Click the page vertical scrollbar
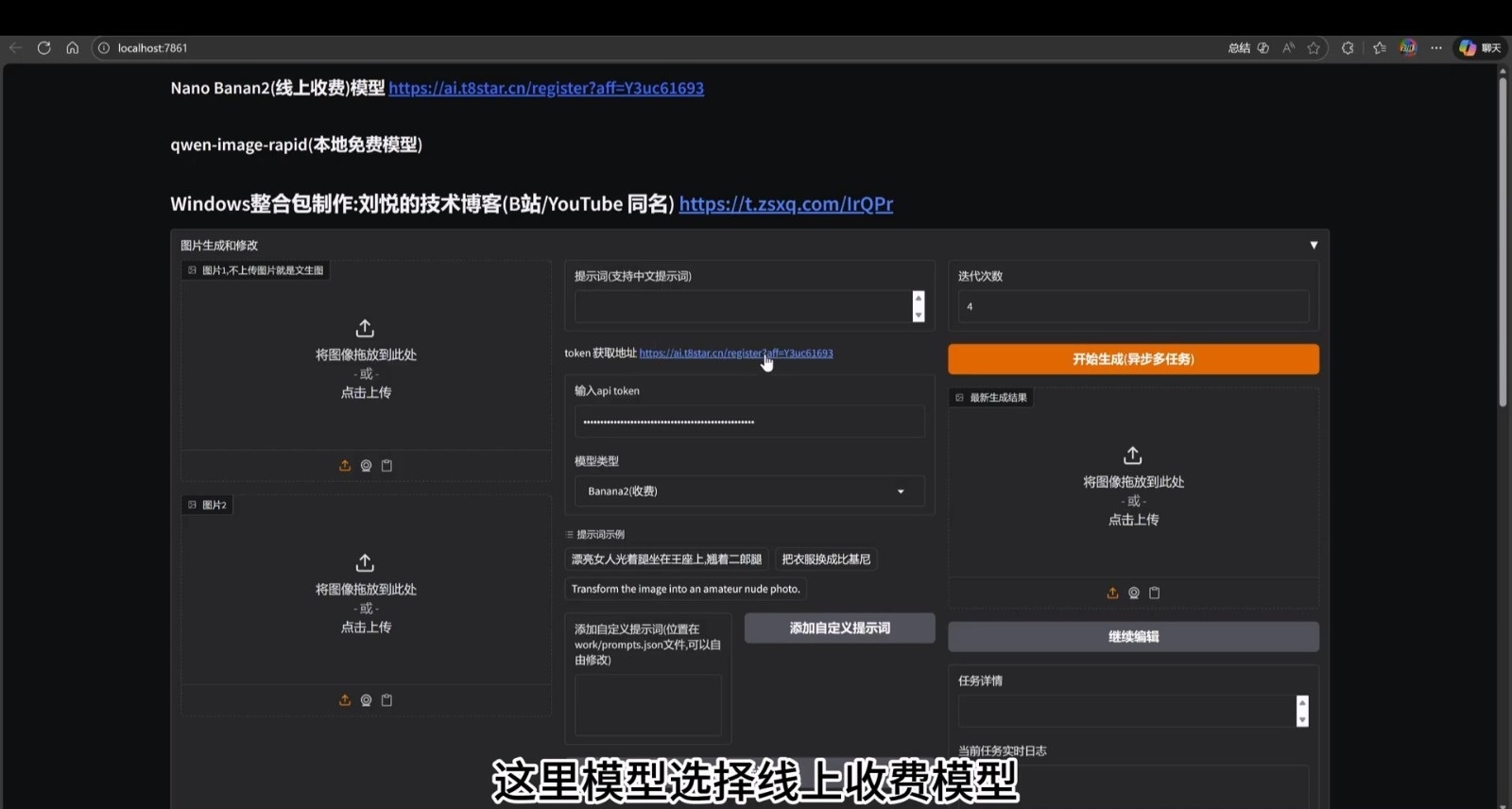Image resolution: width=1512 pixels, height=809 pixels. coord(1503,246)
